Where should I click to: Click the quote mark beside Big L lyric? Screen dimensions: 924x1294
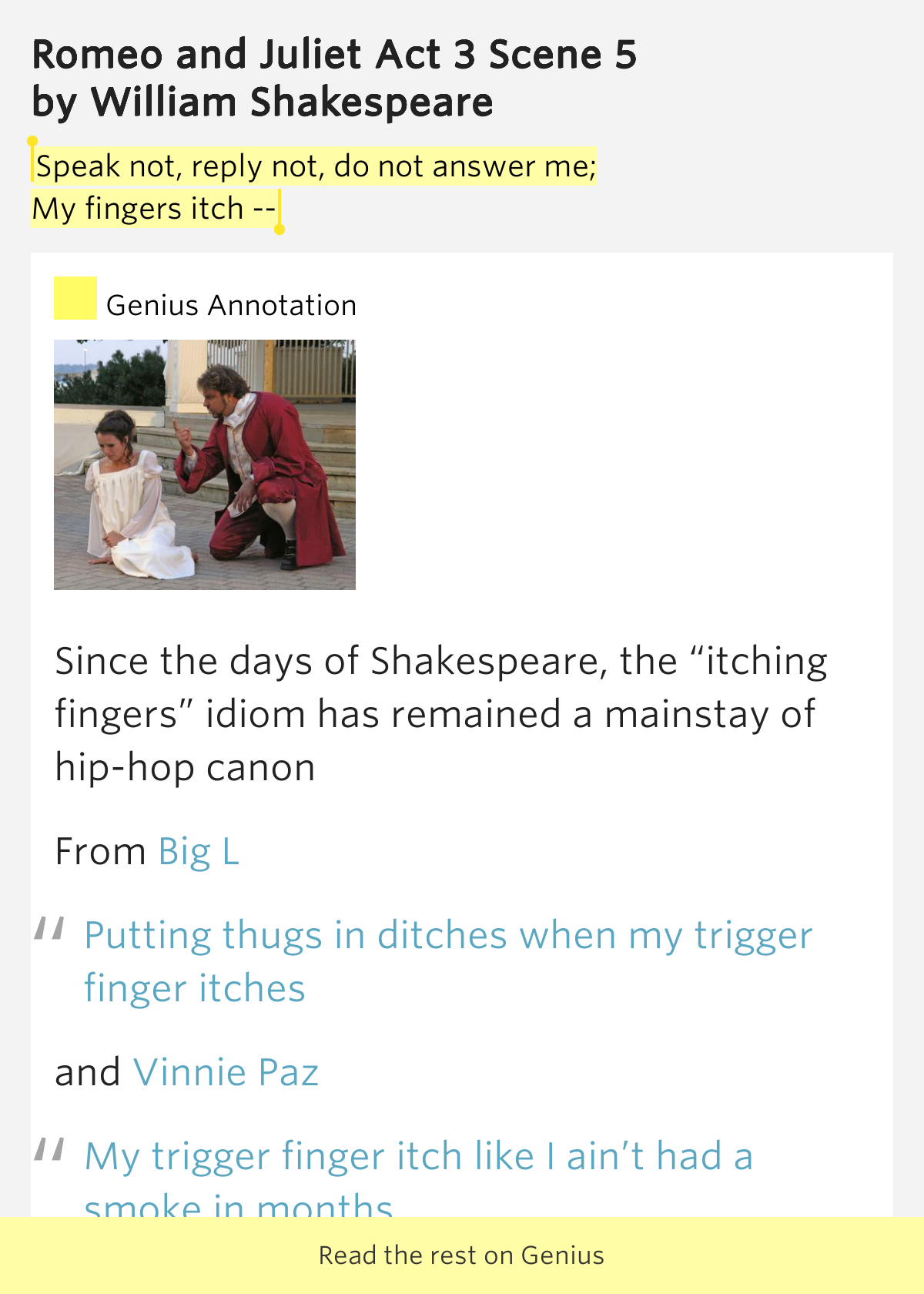tap(49, 929)
